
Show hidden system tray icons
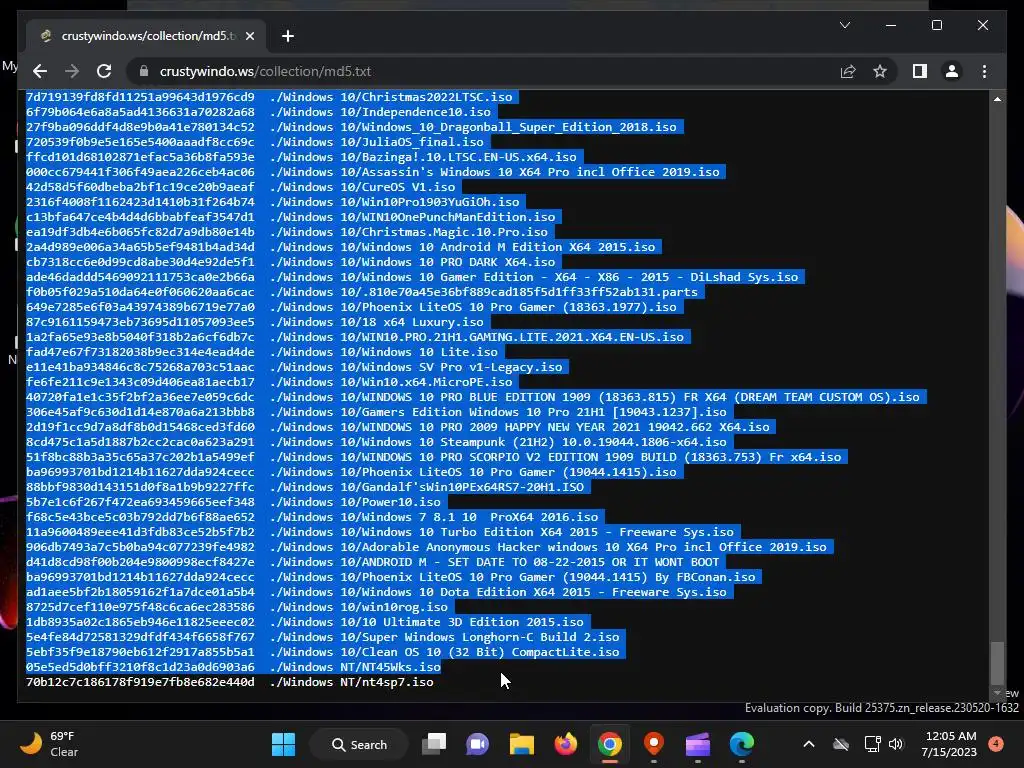pyautogui.click(x=808, y=744)
